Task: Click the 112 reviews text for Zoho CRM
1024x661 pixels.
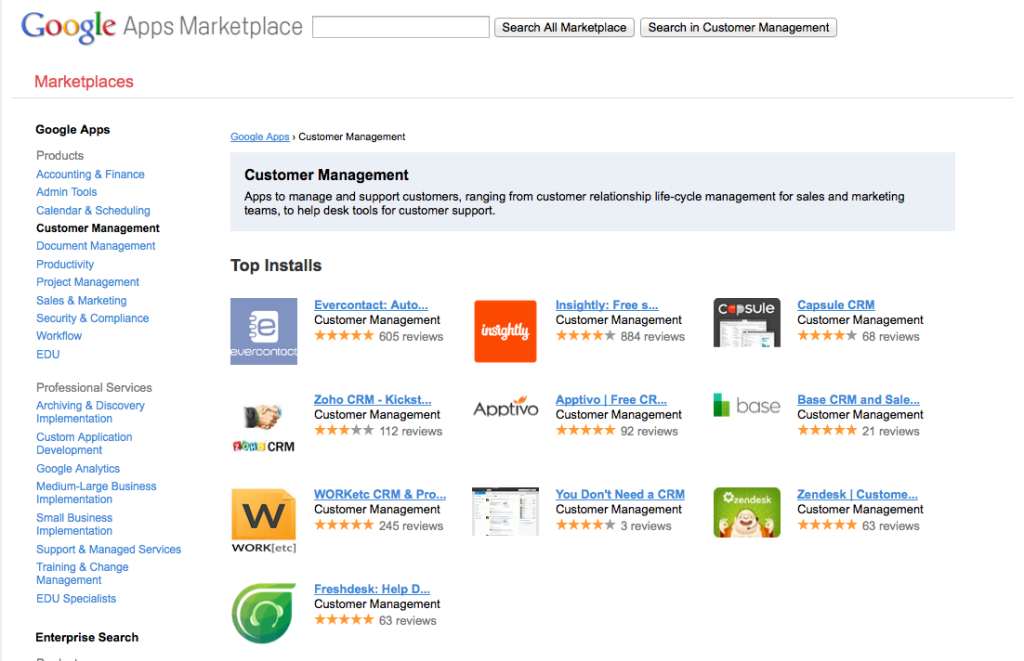Action: tap(411, 431)
